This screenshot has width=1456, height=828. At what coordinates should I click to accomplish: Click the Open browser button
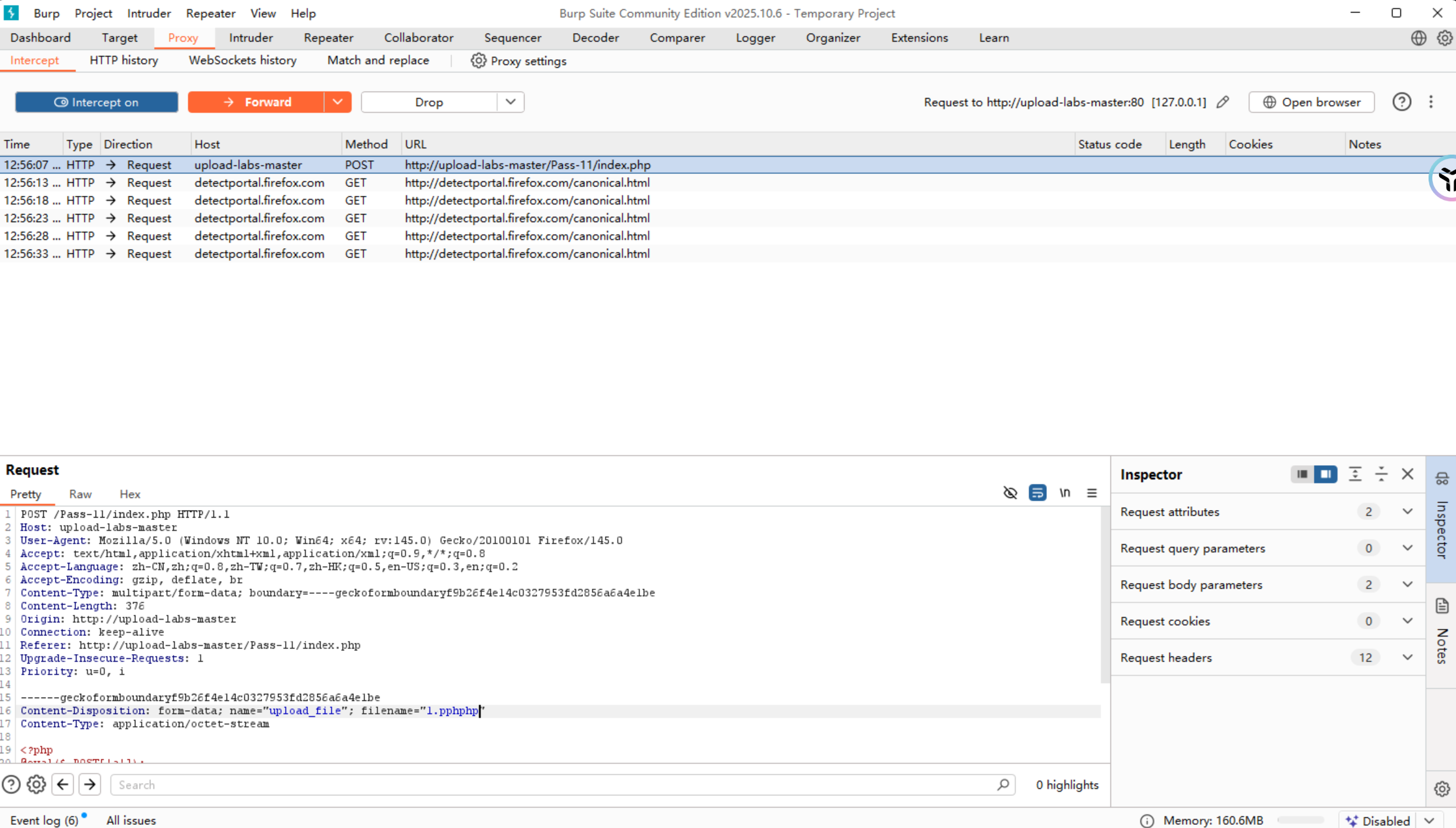point(1311,102)
